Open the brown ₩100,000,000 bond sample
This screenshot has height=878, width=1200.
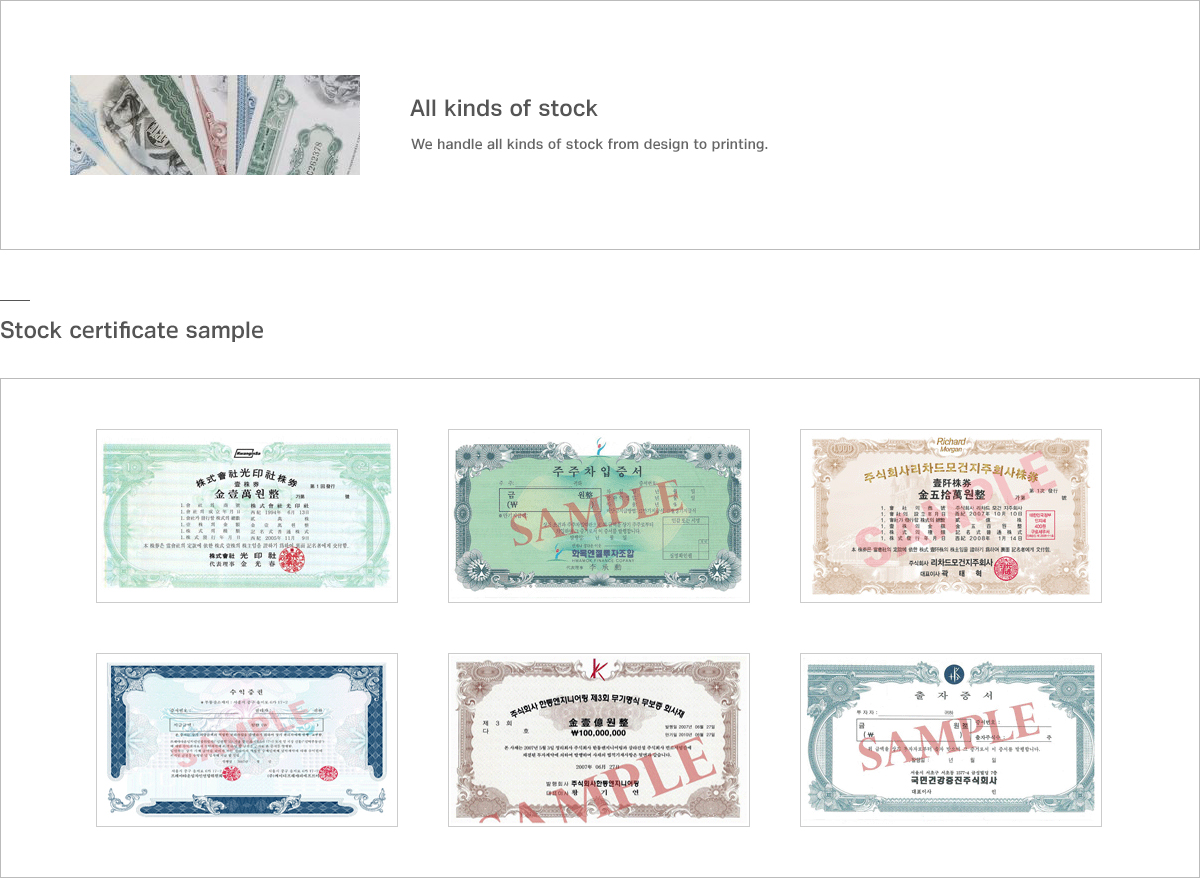coord(599,740)
